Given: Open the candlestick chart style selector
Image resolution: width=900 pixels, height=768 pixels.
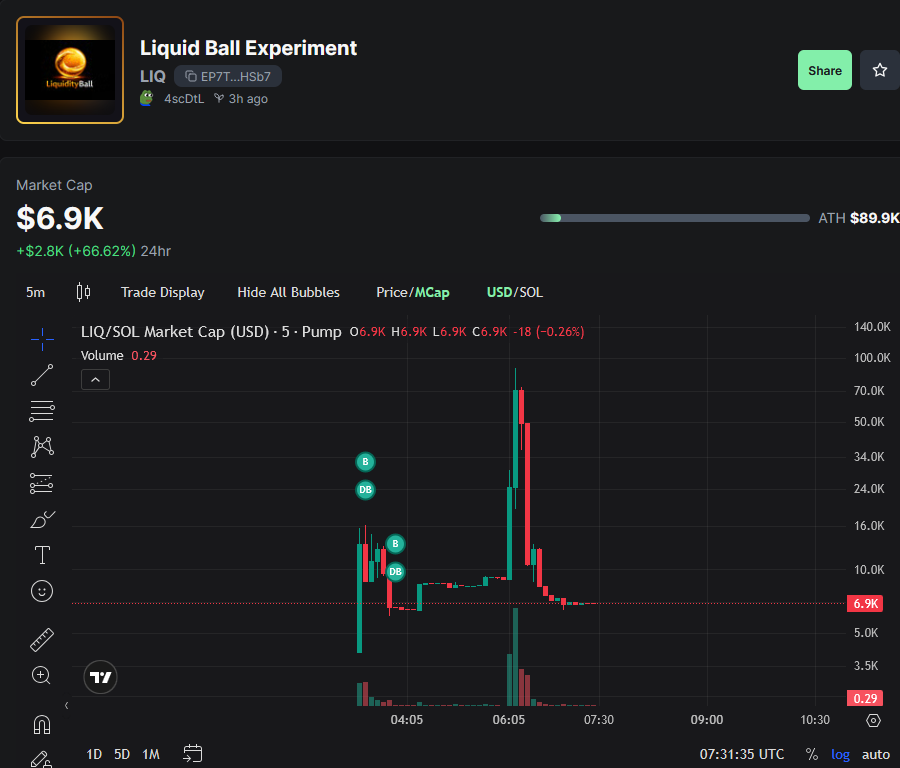Looking at the screenshot, I should coord(83,292).
